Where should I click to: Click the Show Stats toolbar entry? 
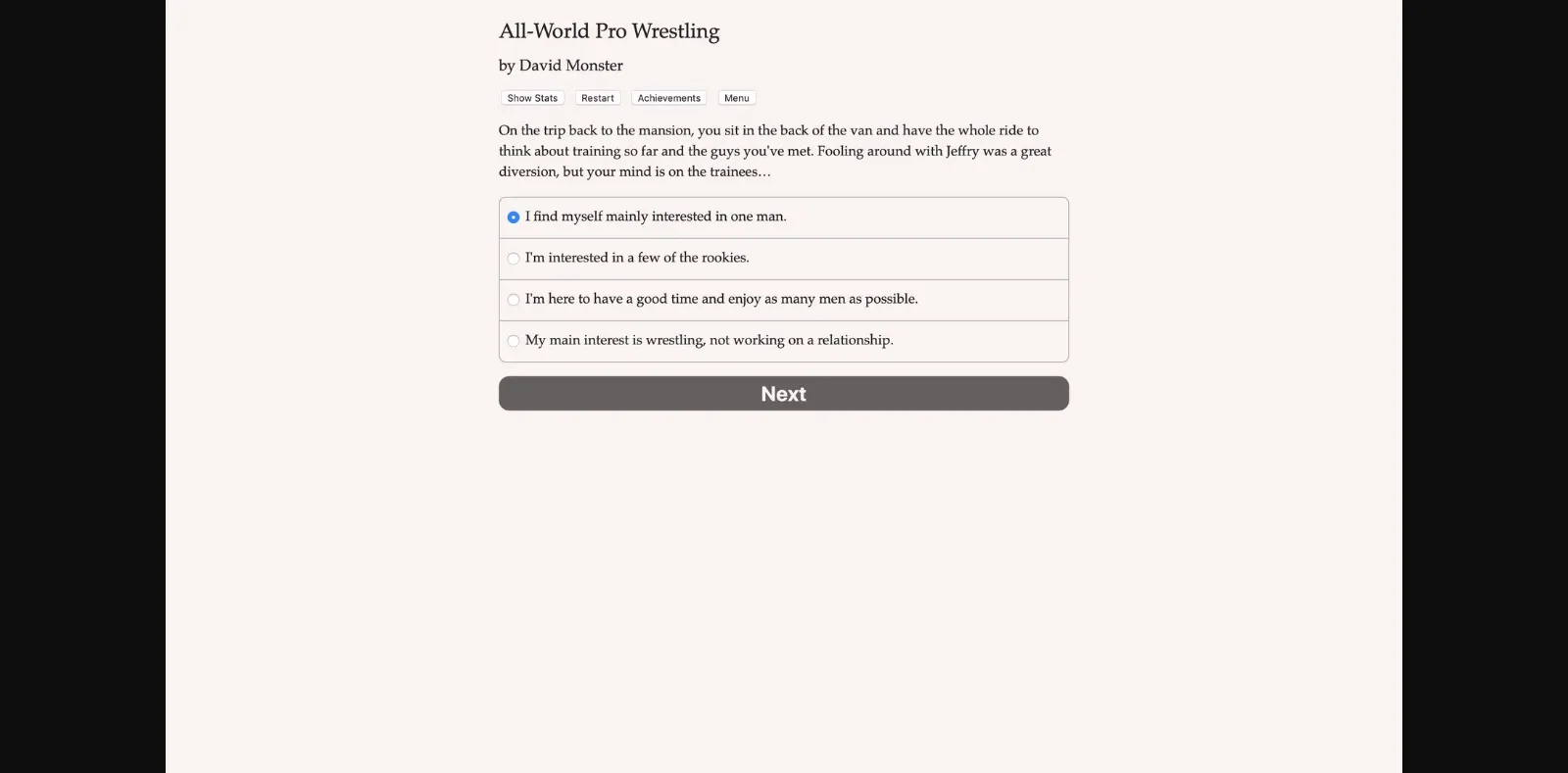[x=532, y=97]
